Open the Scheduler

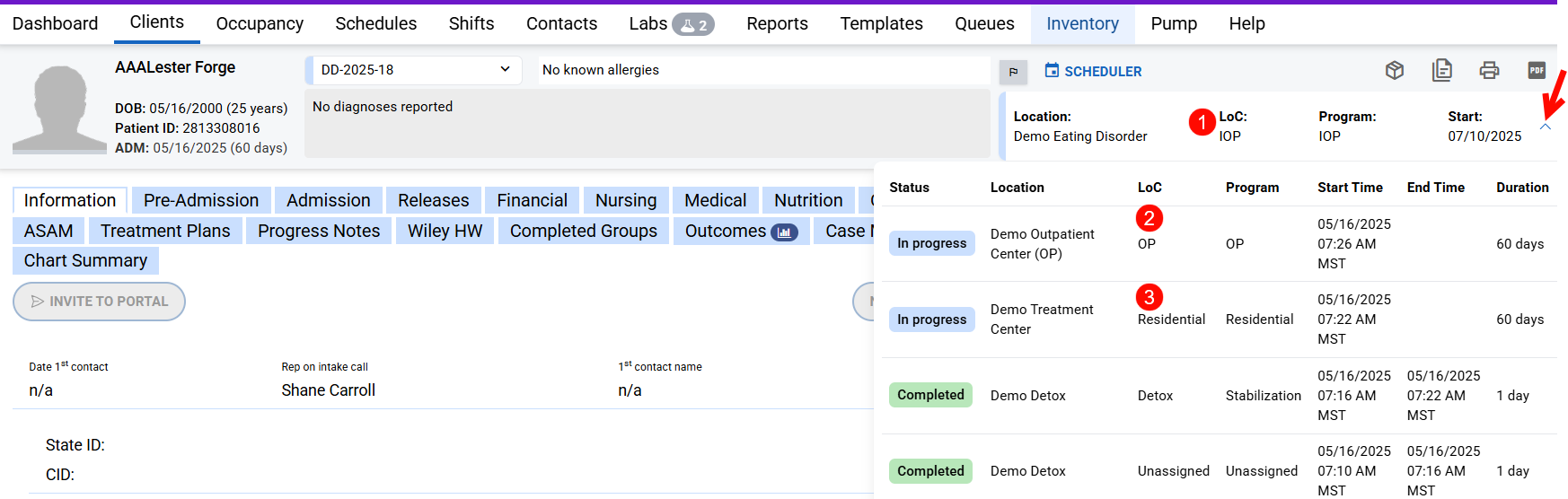1093,71
